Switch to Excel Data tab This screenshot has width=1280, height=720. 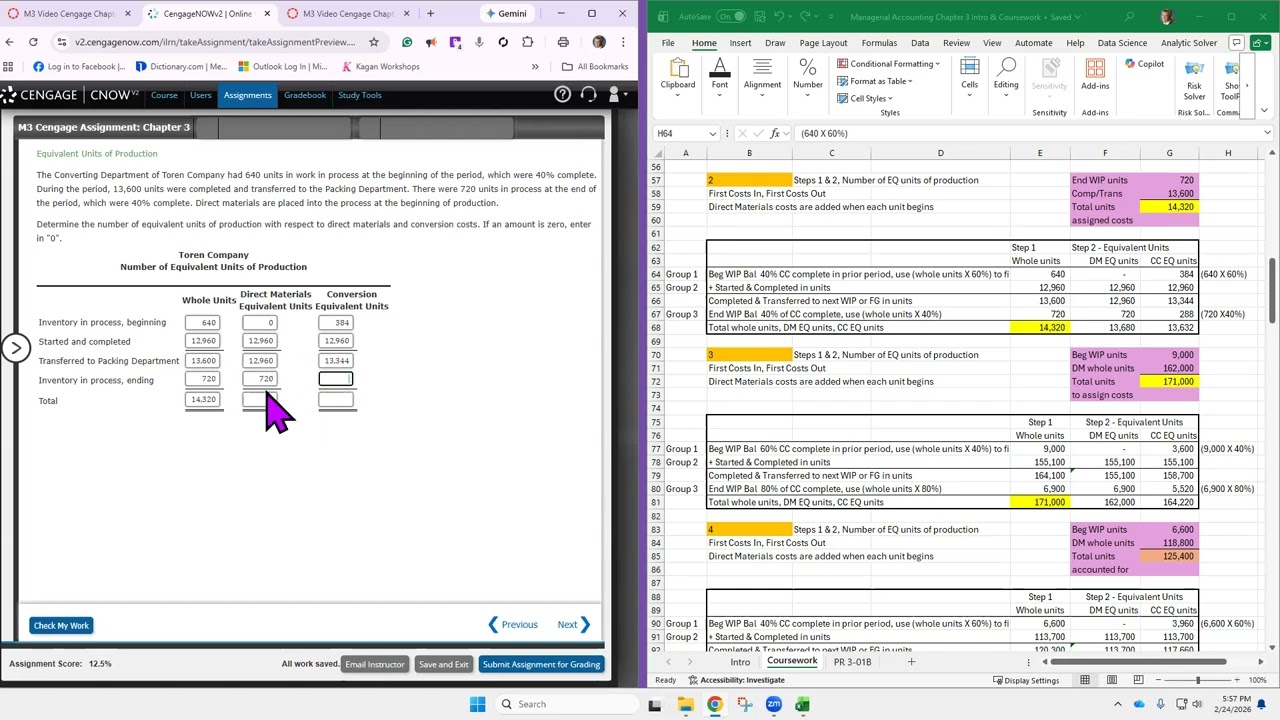(920, 43)
